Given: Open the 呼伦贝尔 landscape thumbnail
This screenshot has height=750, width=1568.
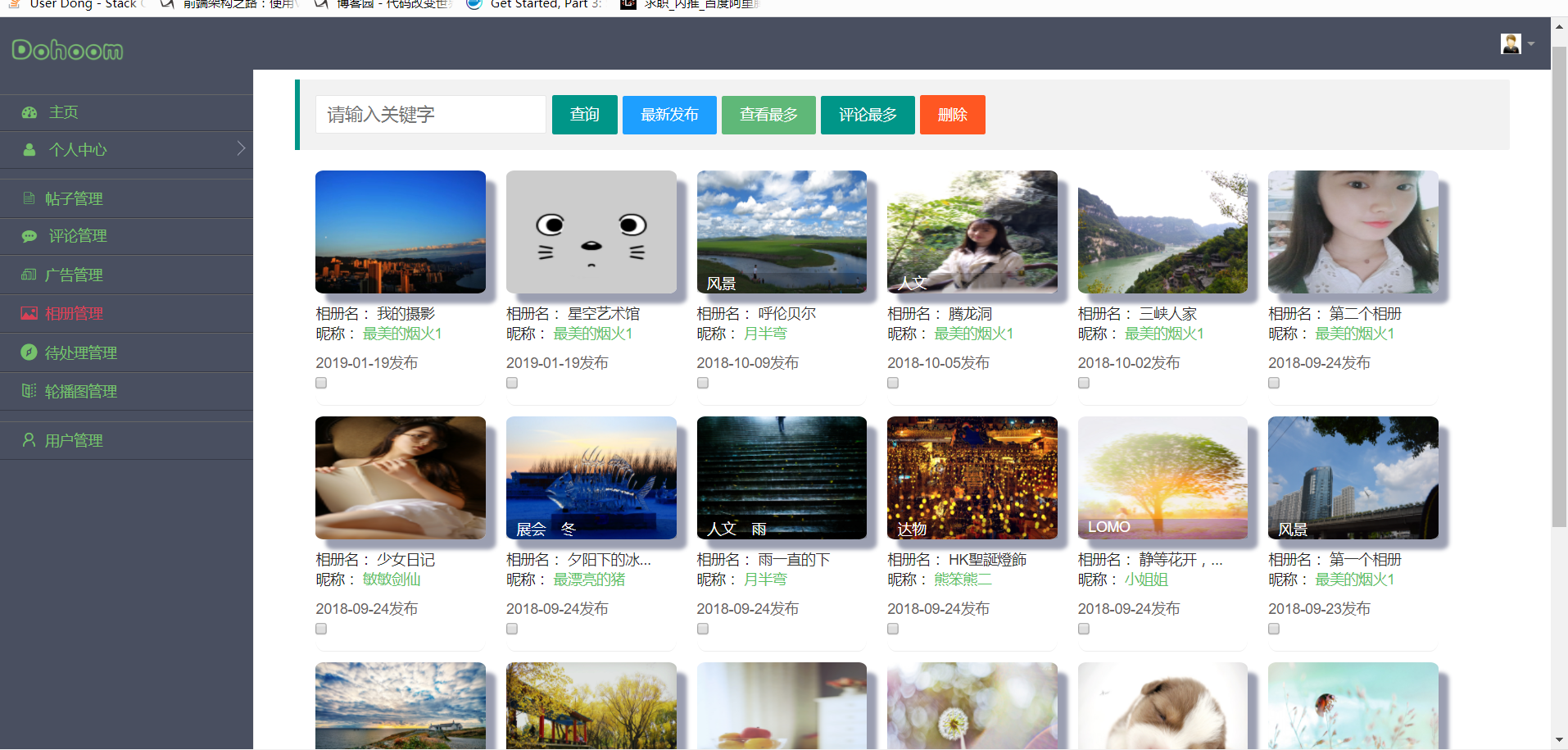Looking at the screenshot, I should click(x=782, y=232).
